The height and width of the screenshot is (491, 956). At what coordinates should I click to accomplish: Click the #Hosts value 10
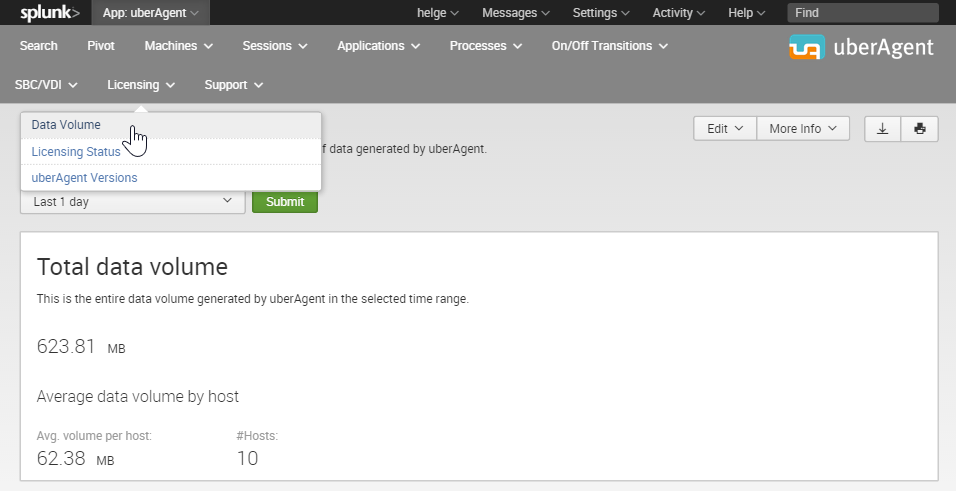(247, 459)
